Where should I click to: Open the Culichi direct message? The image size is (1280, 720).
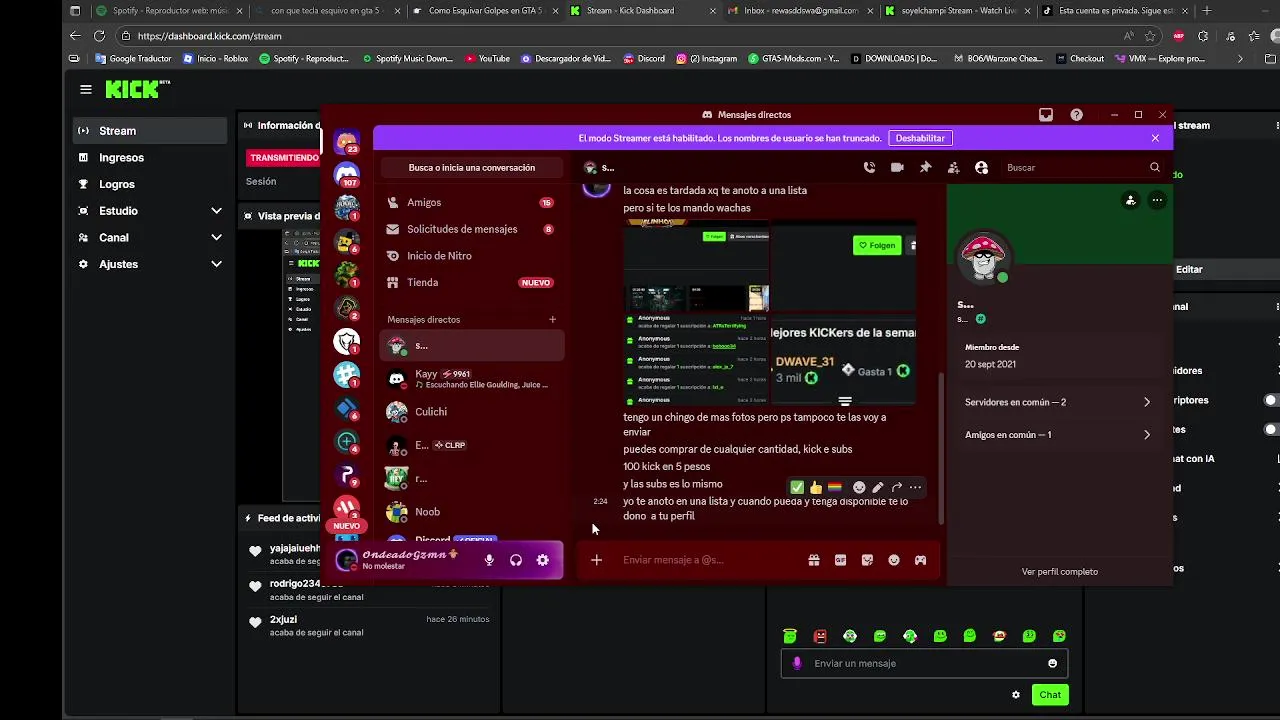pyautogui.click(x=472, y=412)
